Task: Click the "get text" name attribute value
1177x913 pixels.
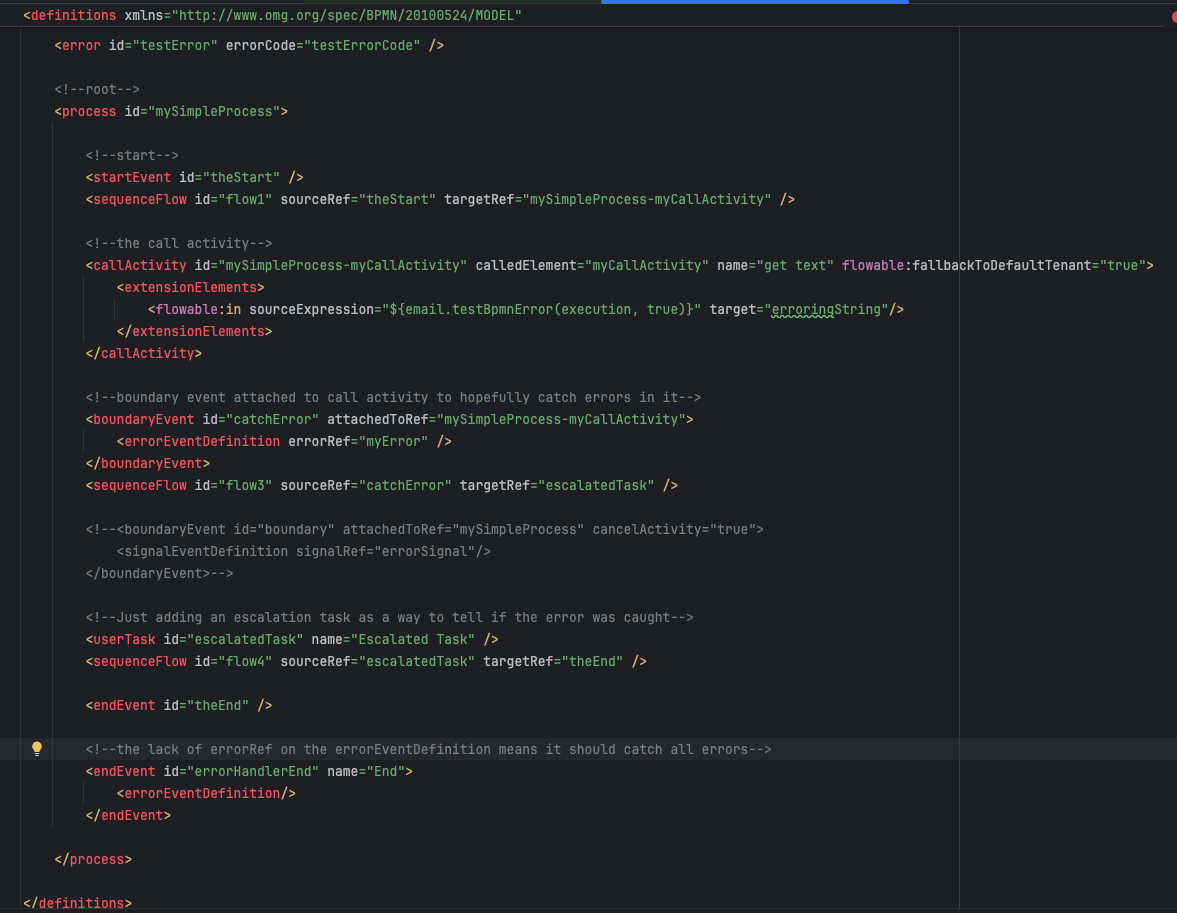Action: tap(797, 266)
